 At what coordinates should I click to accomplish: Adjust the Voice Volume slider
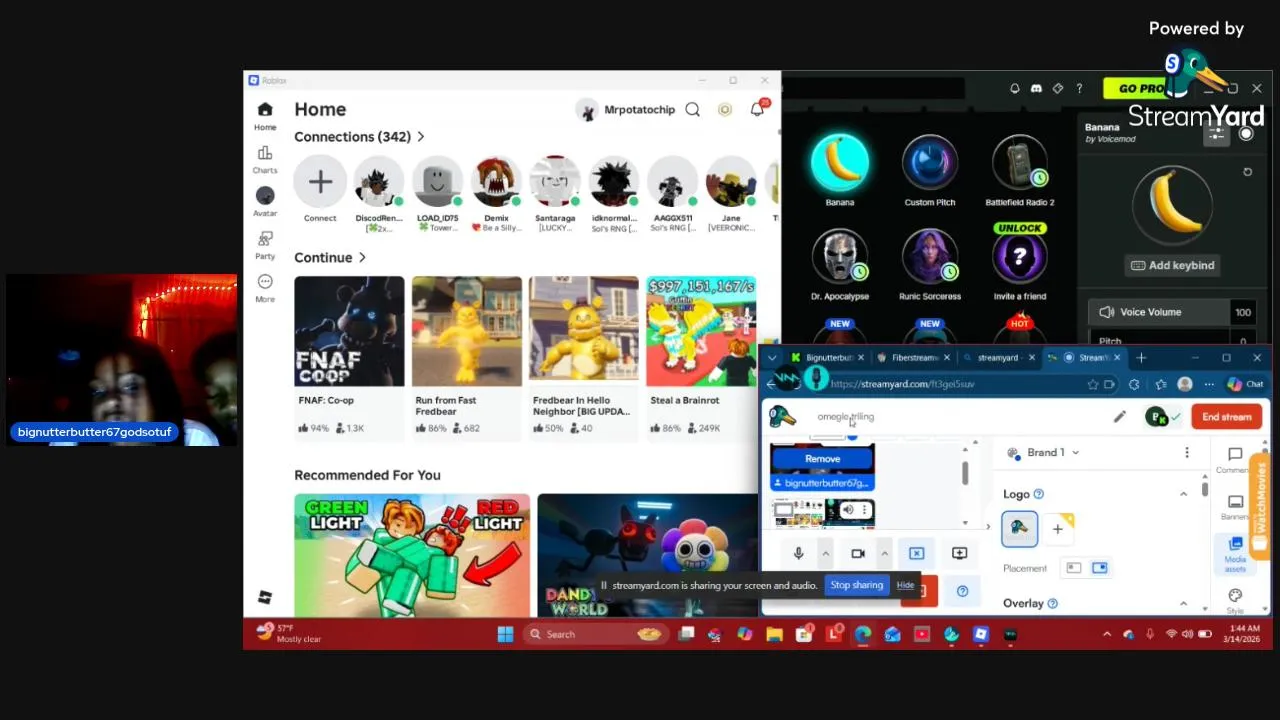(1172, 312)
